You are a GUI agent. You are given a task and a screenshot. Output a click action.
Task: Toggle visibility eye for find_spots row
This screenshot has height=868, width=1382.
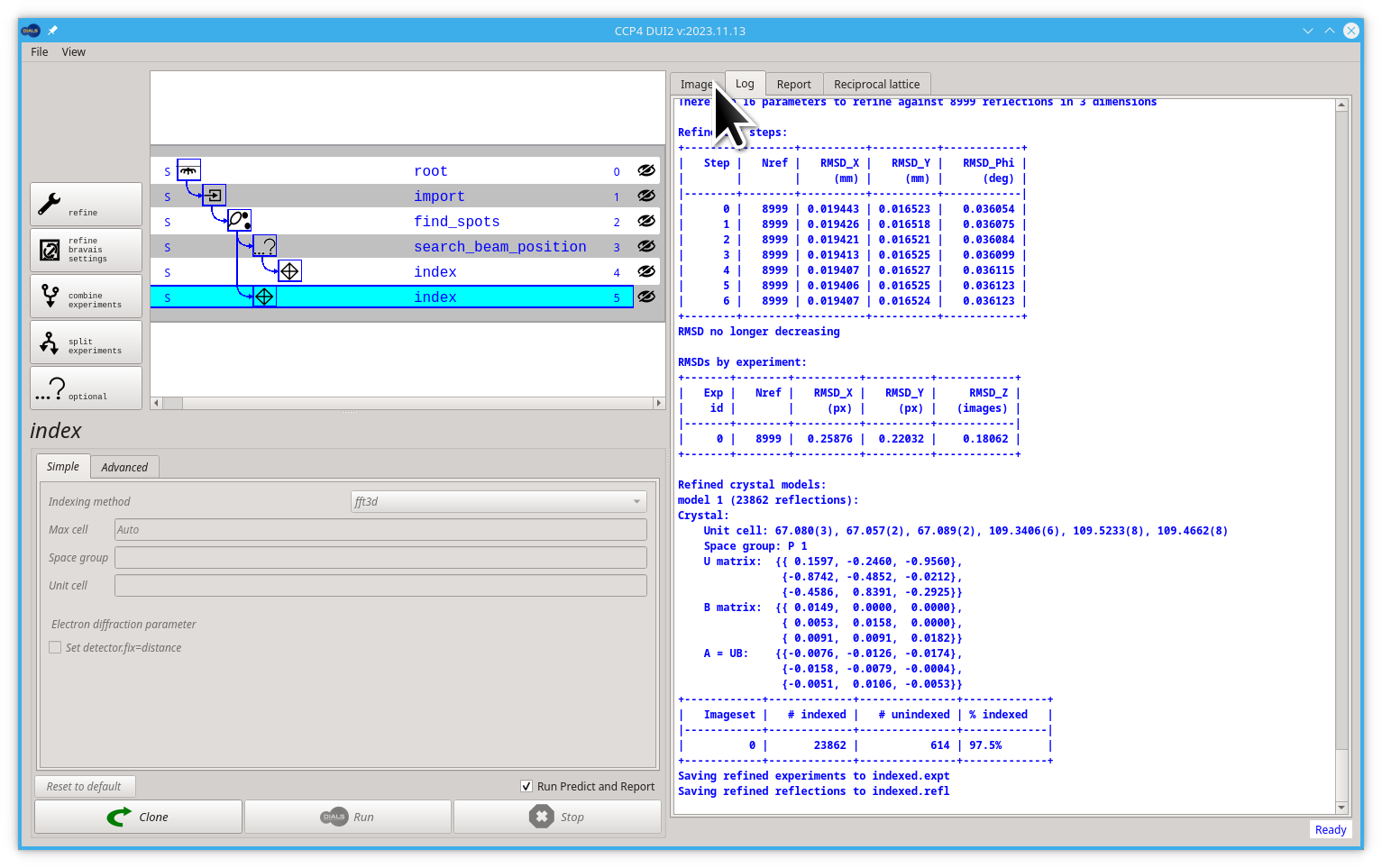pyautogui.click(x=646, y=221)
